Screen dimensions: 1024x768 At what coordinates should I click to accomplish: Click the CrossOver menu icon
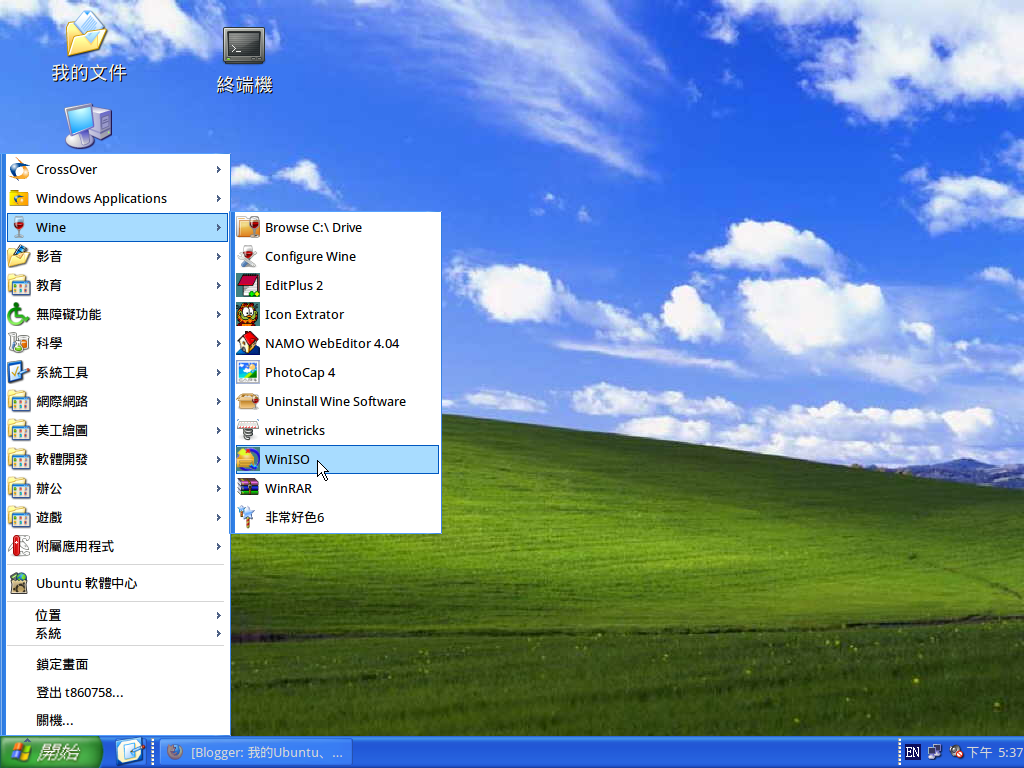click(x=19, y=170)
